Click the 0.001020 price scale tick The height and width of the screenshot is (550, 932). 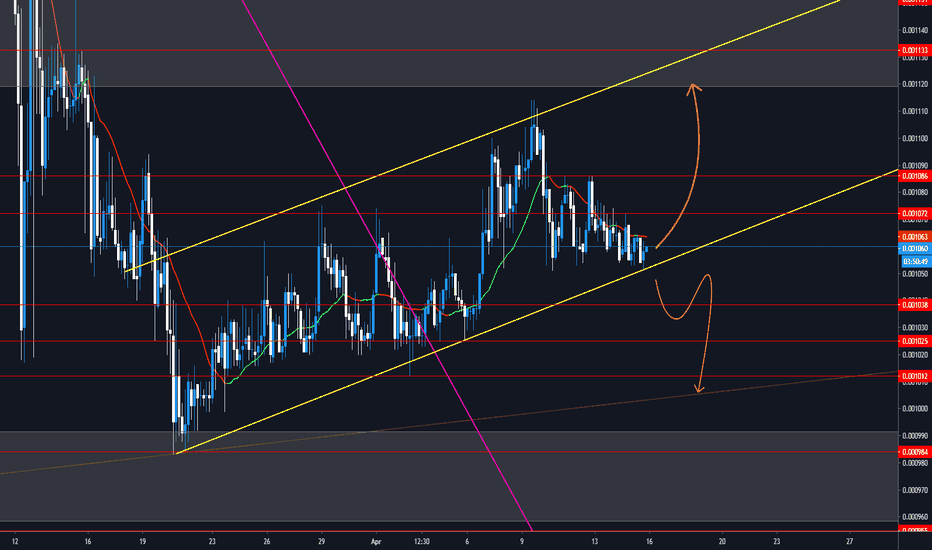tap(915, 355)
